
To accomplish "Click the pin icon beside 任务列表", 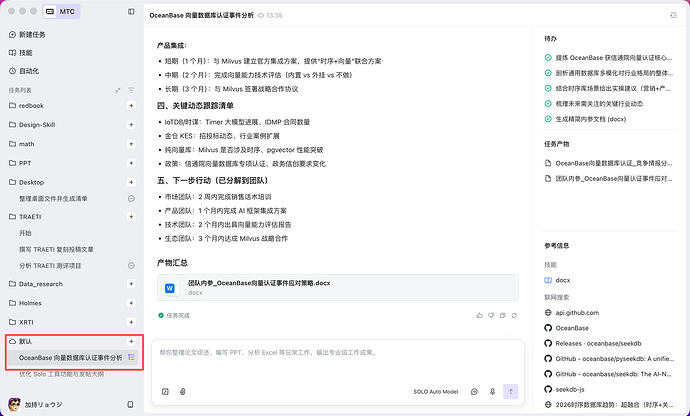I will 117,90.
